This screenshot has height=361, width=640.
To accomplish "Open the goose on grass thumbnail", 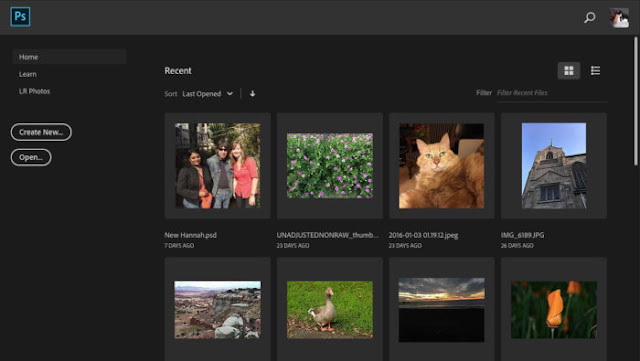I will pos(330,309).
